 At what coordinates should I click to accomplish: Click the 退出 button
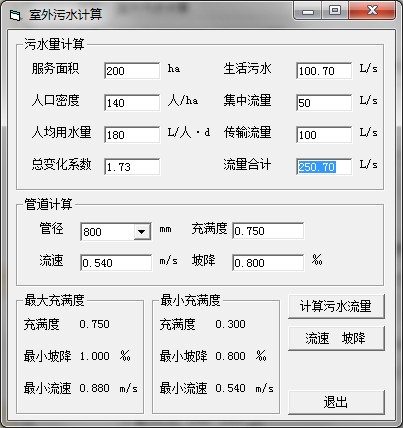[336, 402]
